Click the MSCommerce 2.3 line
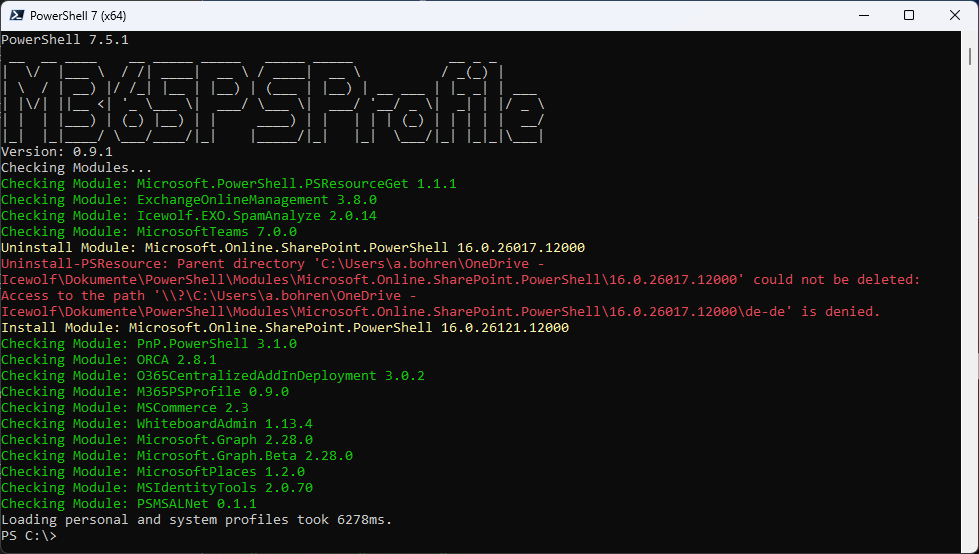979x554 pixels. coord(125,407)
